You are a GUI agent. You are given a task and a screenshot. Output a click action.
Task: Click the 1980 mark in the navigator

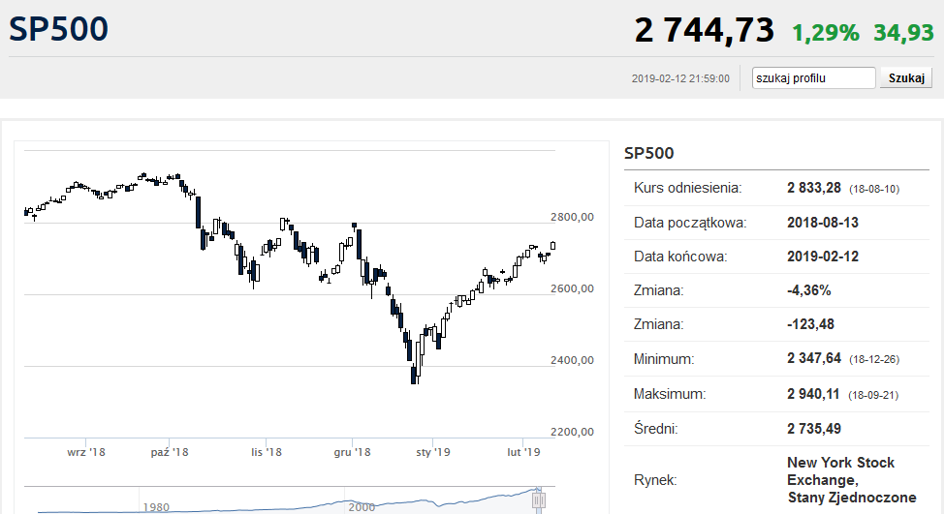(x=156, y=506)
